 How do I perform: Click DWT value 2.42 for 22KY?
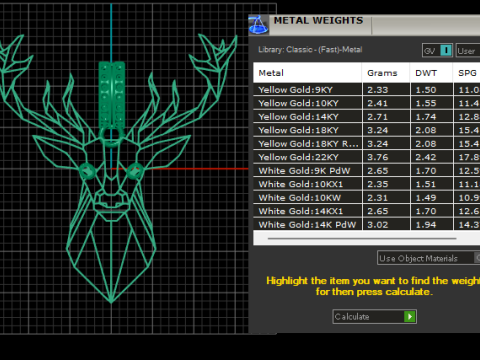[426, 157]
